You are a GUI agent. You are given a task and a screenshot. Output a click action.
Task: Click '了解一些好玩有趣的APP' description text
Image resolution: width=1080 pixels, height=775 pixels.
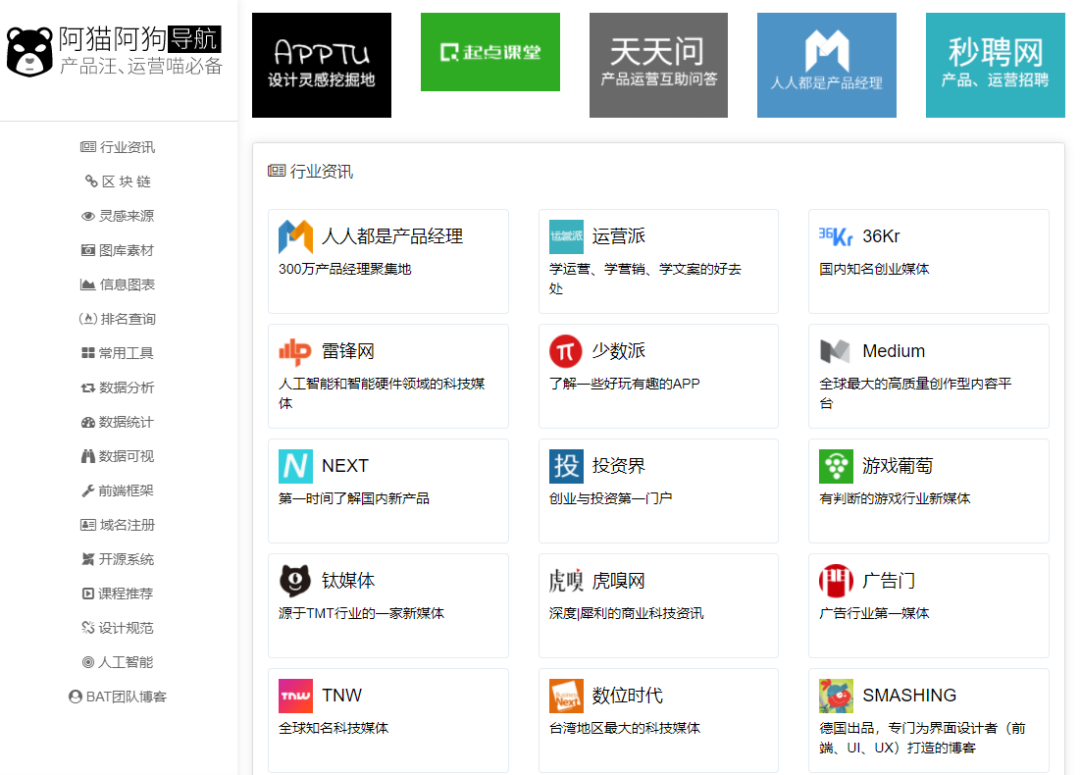[624, 384]
